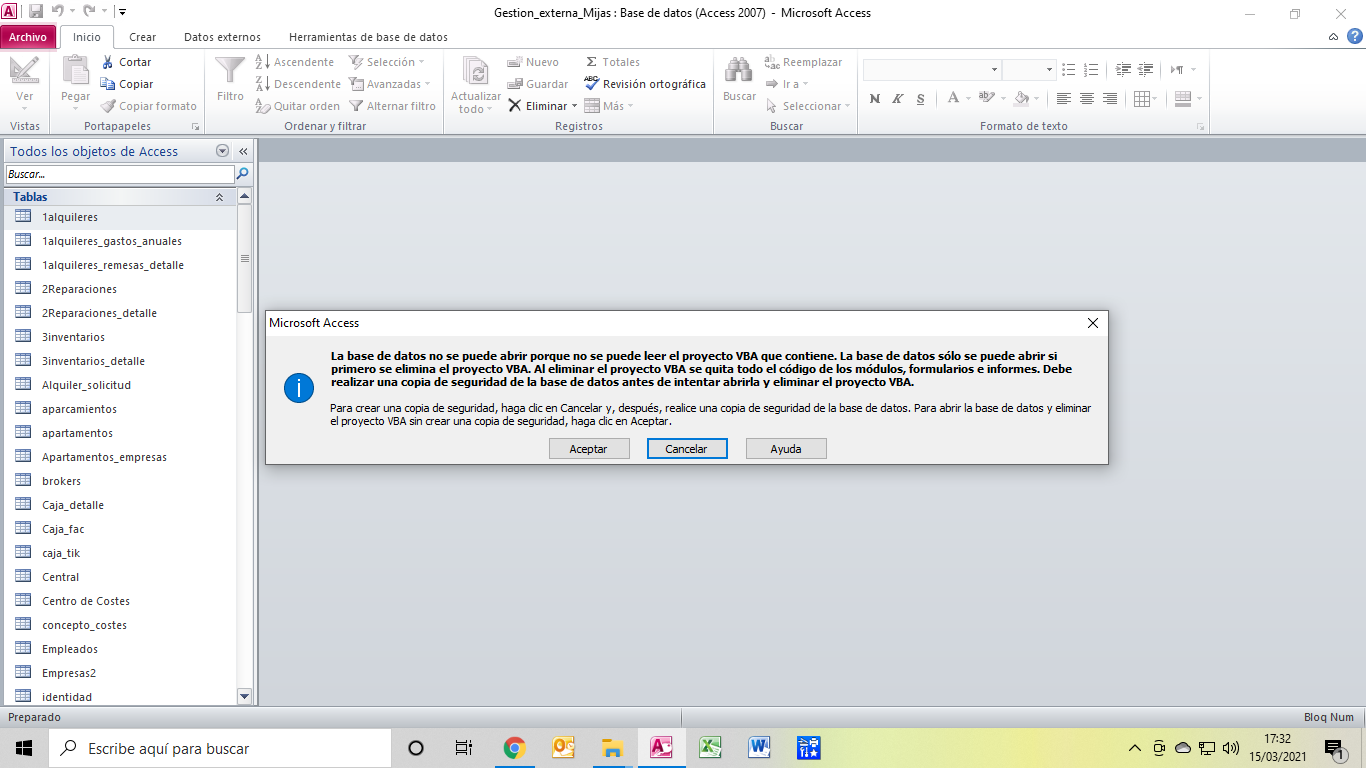Viewport: 1366px width, 768px height.
Task: Open the Más records dropdown
Action: coord(608,106)
